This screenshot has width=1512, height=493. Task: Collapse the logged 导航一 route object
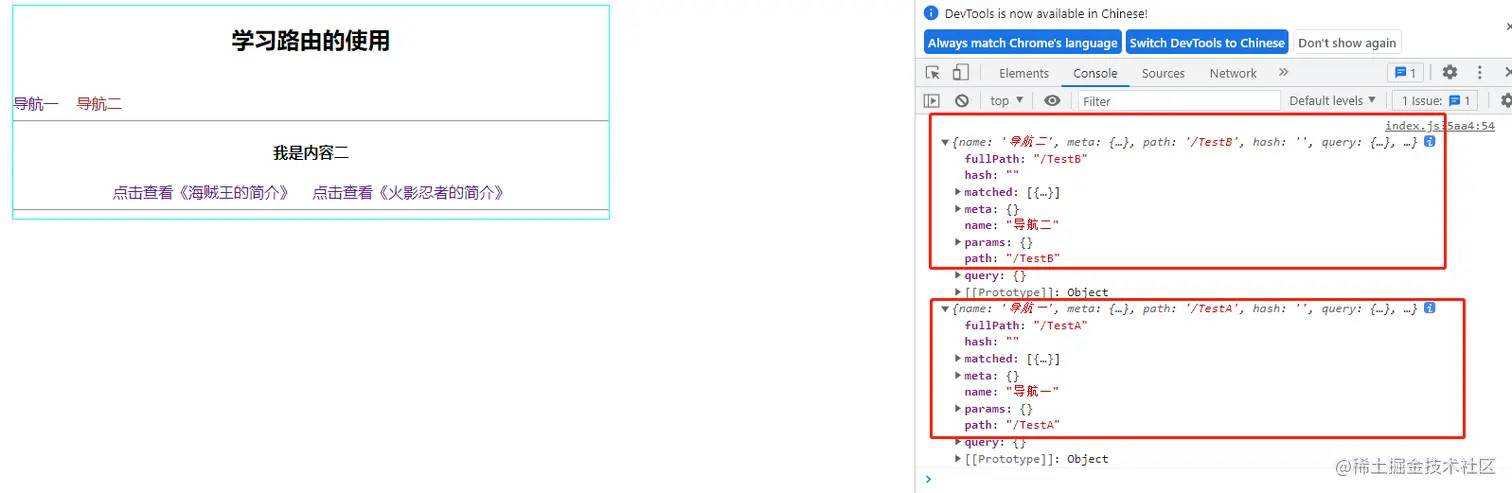point(945,310)
